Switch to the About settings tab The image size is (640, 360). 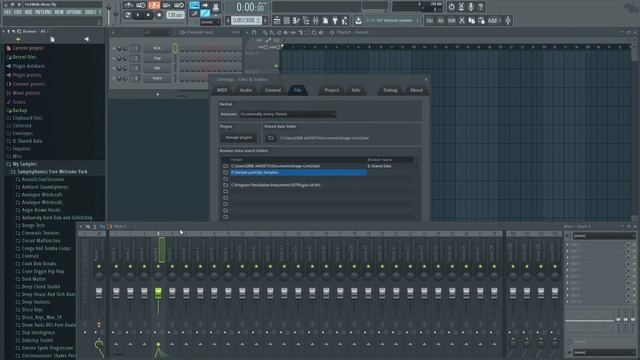click(416, 90)
